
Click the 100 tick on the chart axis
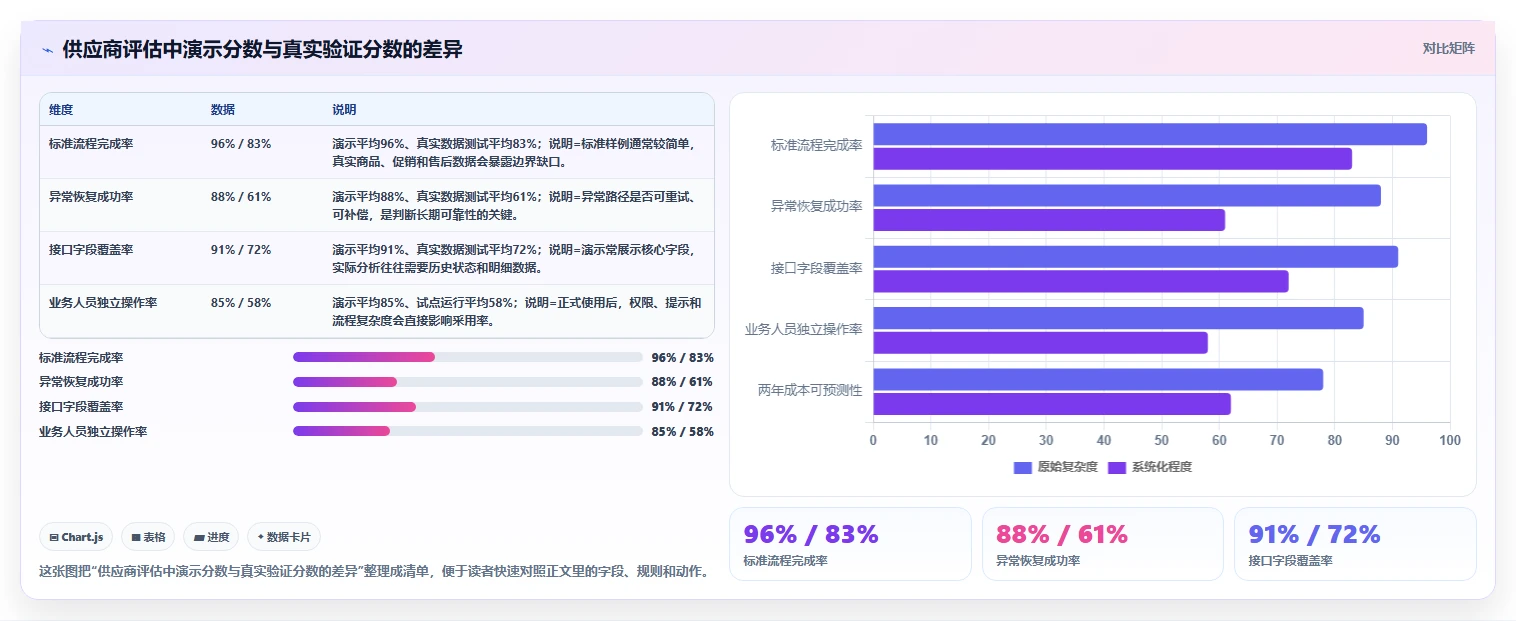(x=1449, y=440)
